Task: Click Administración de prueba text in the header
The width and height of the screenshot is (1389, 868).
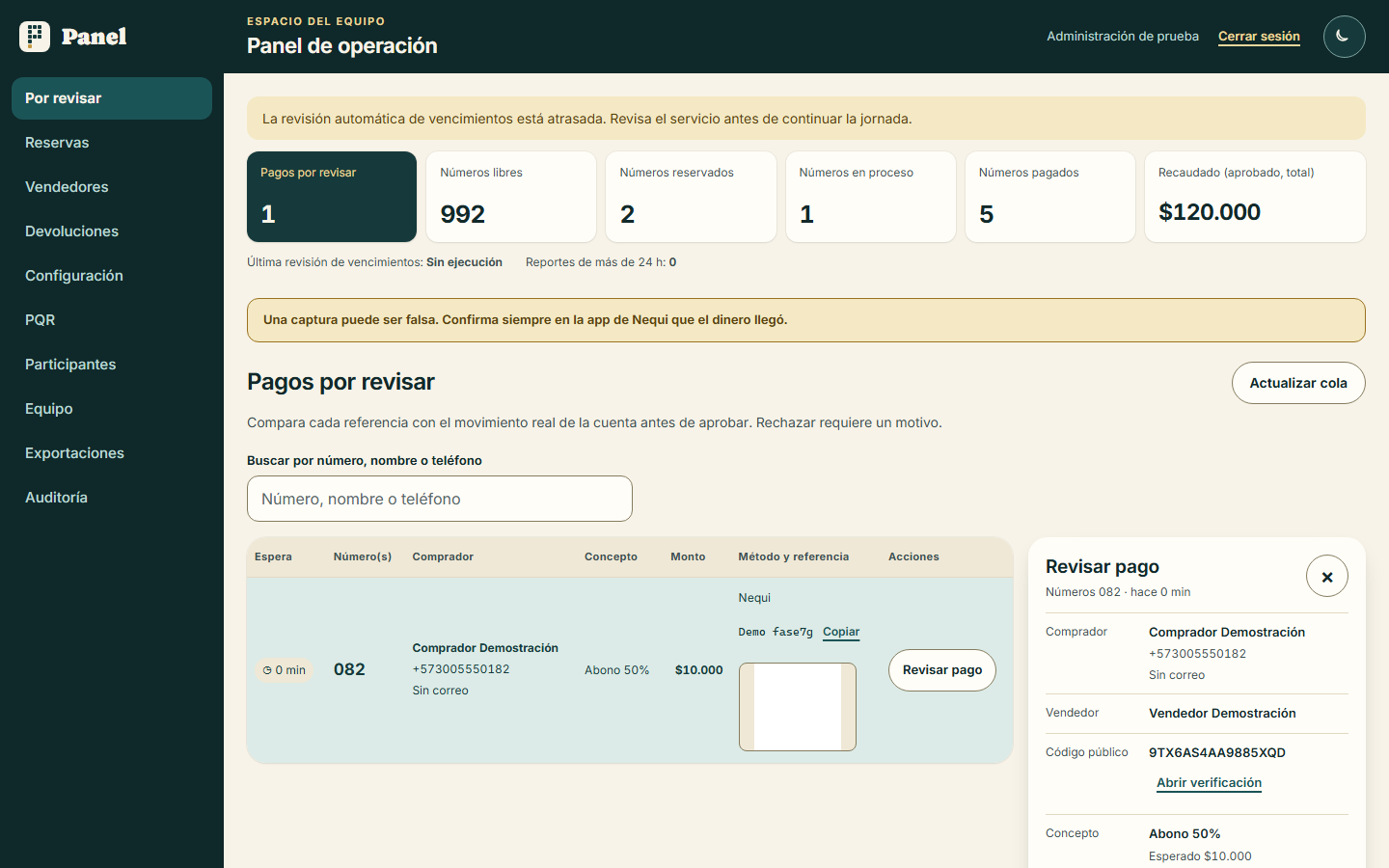Action: [x=1123, y=37]
